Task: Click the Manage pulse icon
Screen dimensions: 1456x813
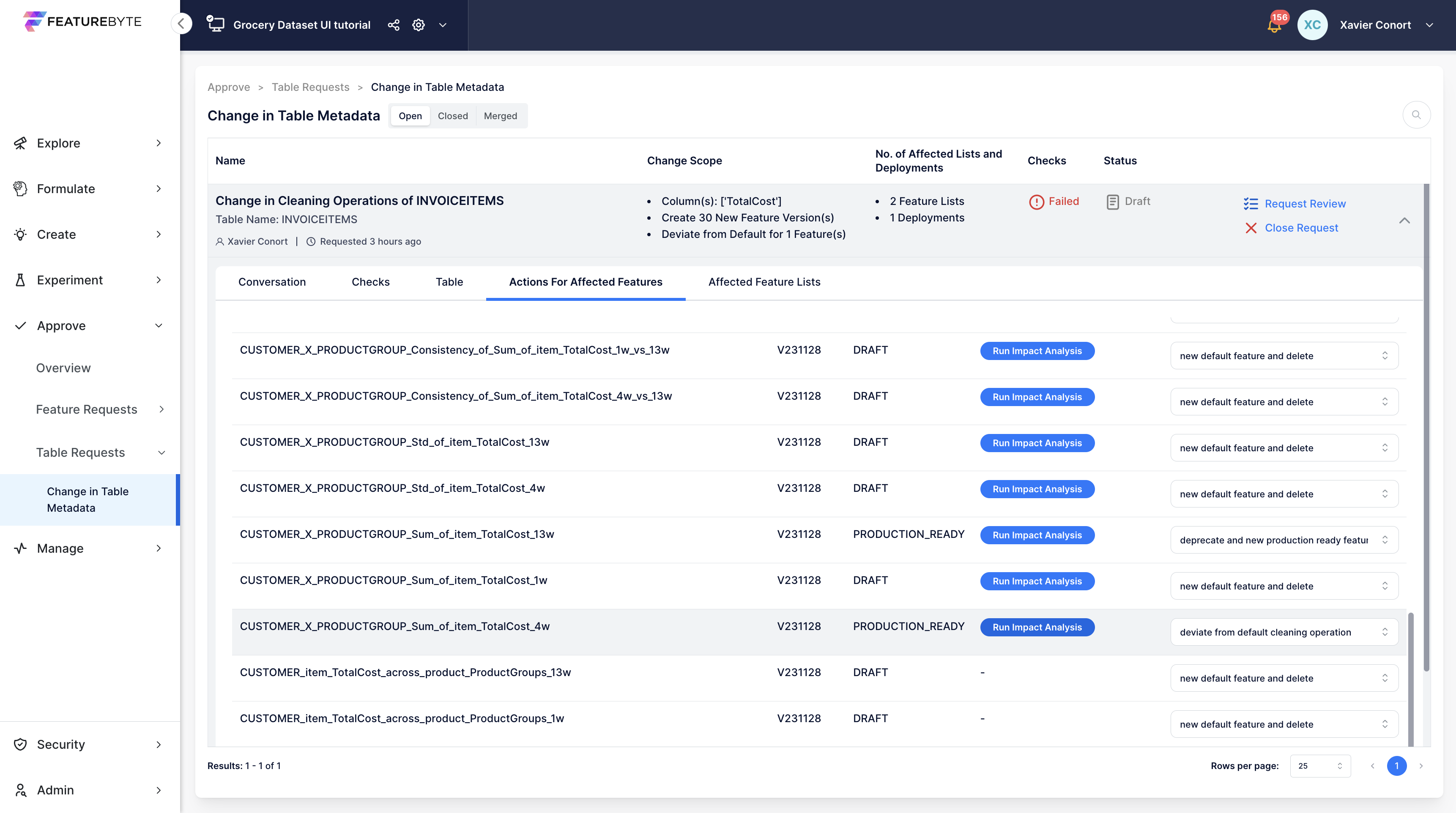Action: (x=20, y=548)
